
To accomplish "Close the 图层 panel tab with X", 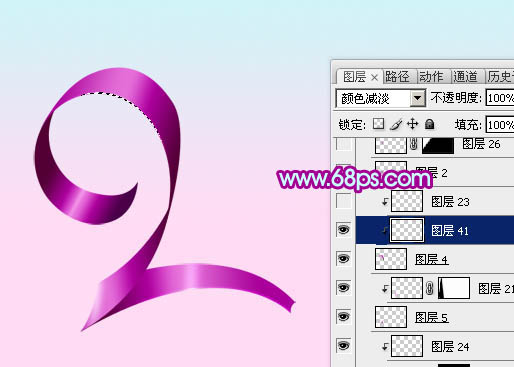I will (x=374, y=78).
